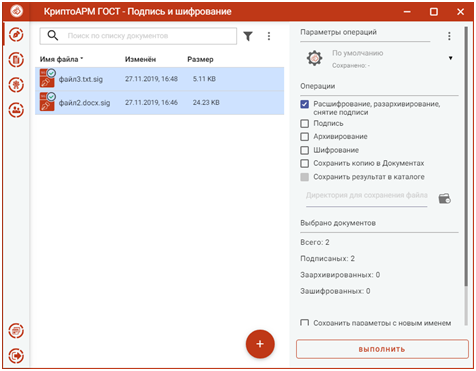This screenshot has height=371, width=476.
Task: Focus the document list search field
Action: point(138,36)
